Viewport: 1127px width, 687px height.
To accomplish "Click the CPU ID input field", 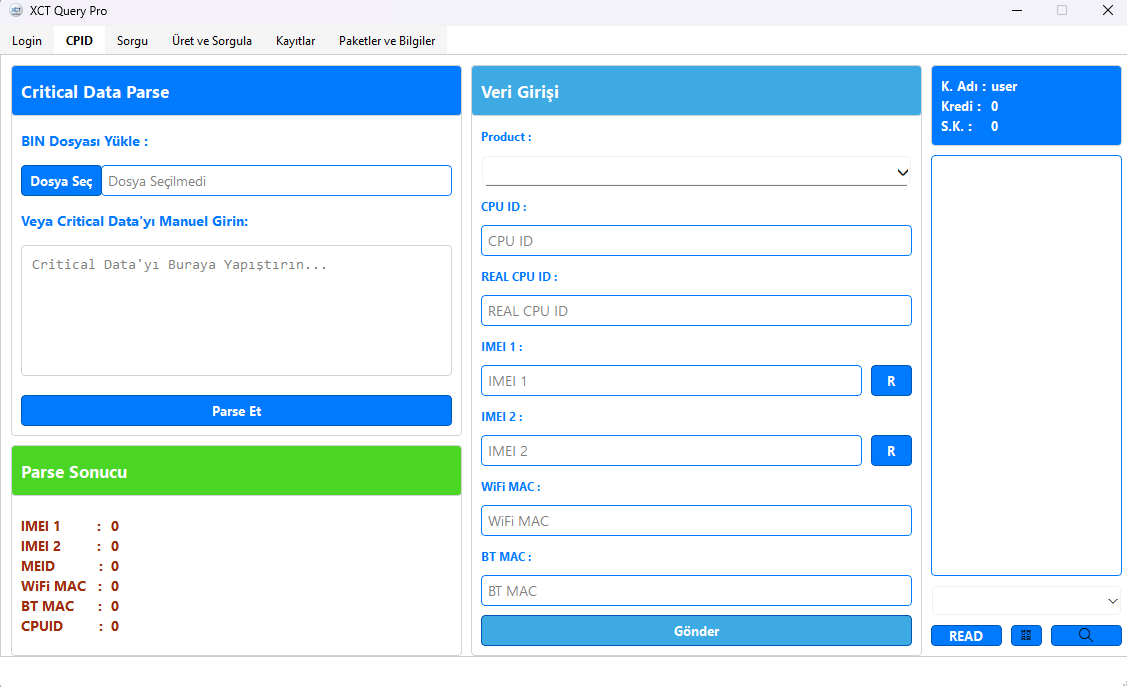I will tap(696, 241).
